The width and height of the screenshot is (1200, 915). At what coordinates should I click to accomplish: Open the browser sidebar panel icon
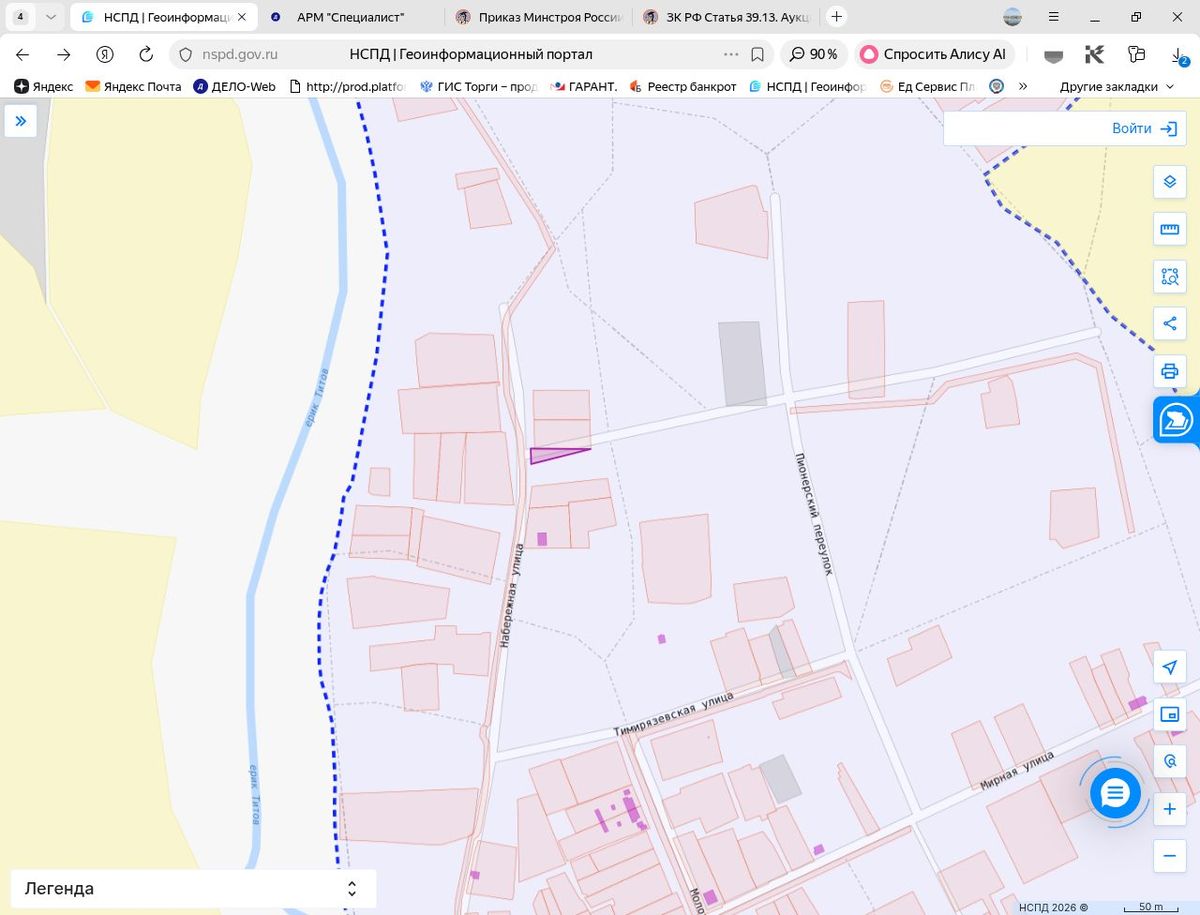pyautogui.click(x=1135, y=55)
